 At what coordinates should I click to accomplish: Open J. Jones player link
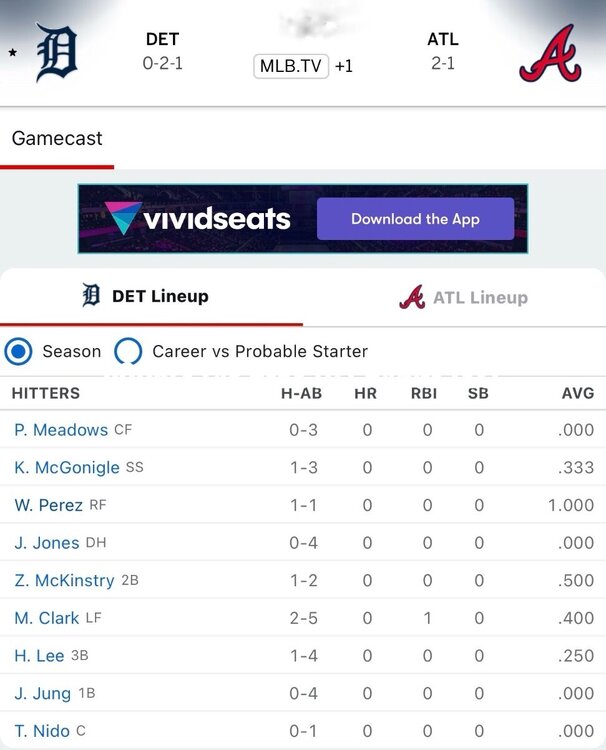(46, 543)
